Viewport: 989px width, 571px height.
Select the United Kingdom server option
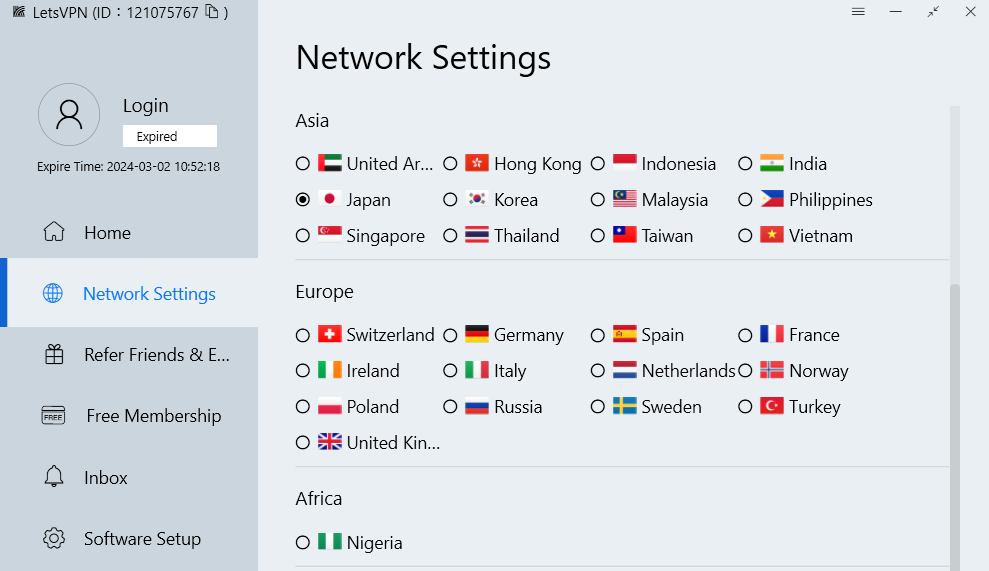[303, 442]
